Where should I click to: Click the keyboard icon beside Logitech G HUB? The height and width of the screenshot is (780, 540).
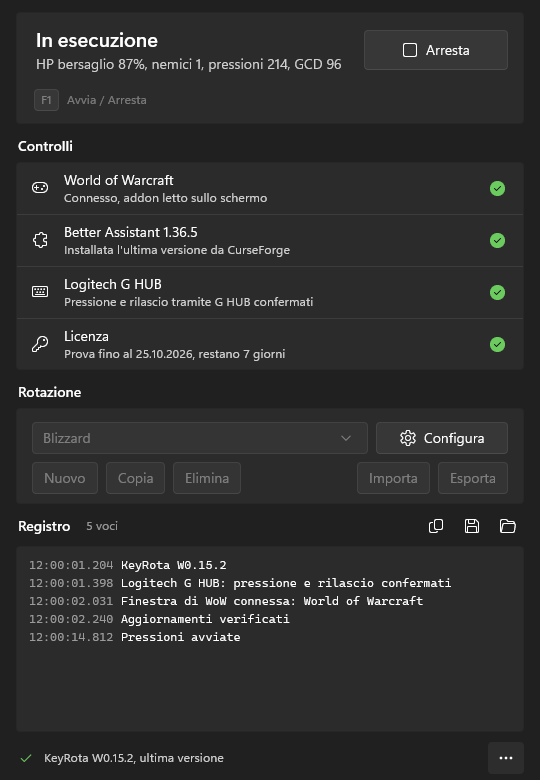coord(40,292)
